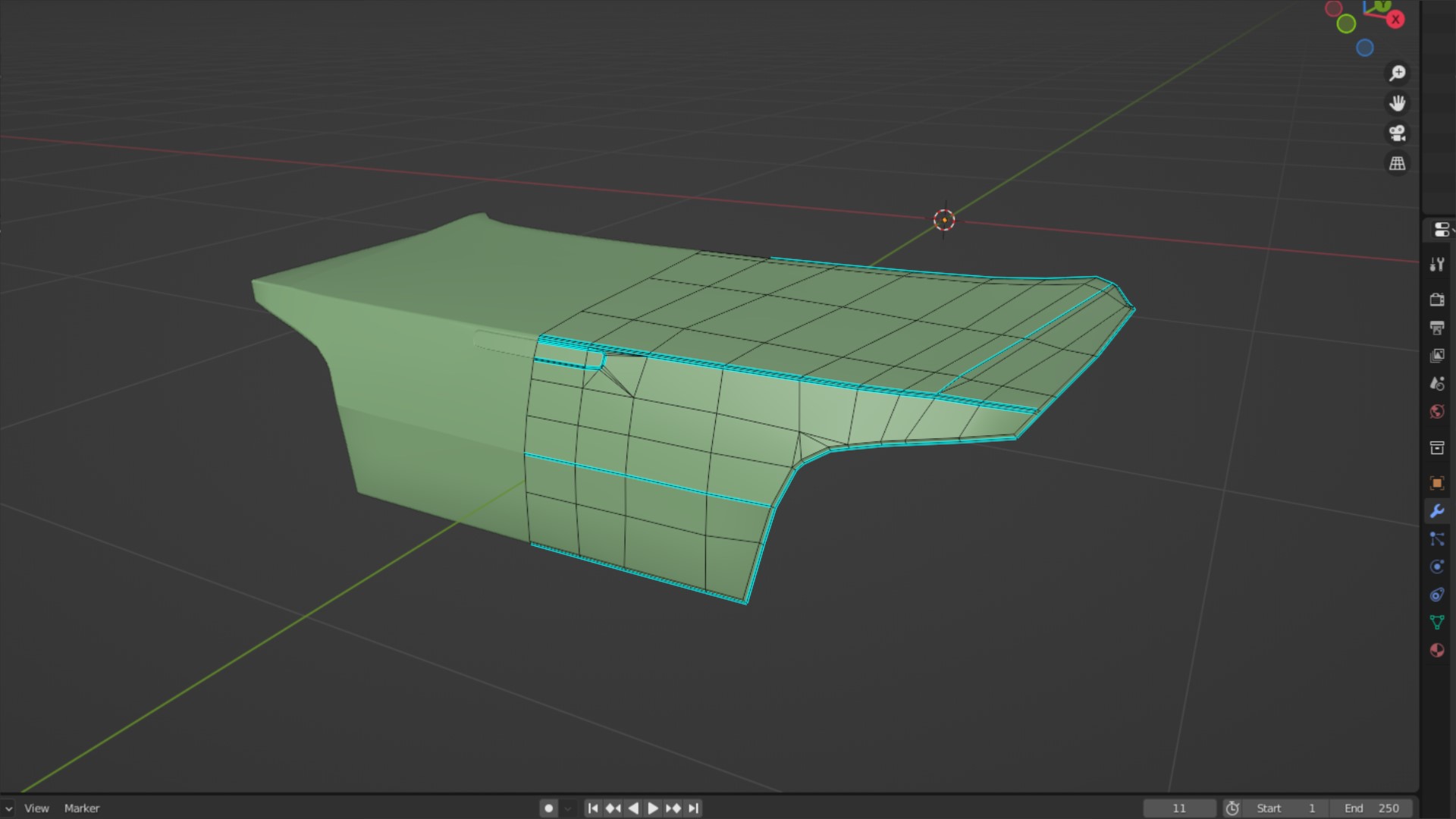Open the Object properties orange square tab
Screen dimensions: 1456x819
point(1437,483)
